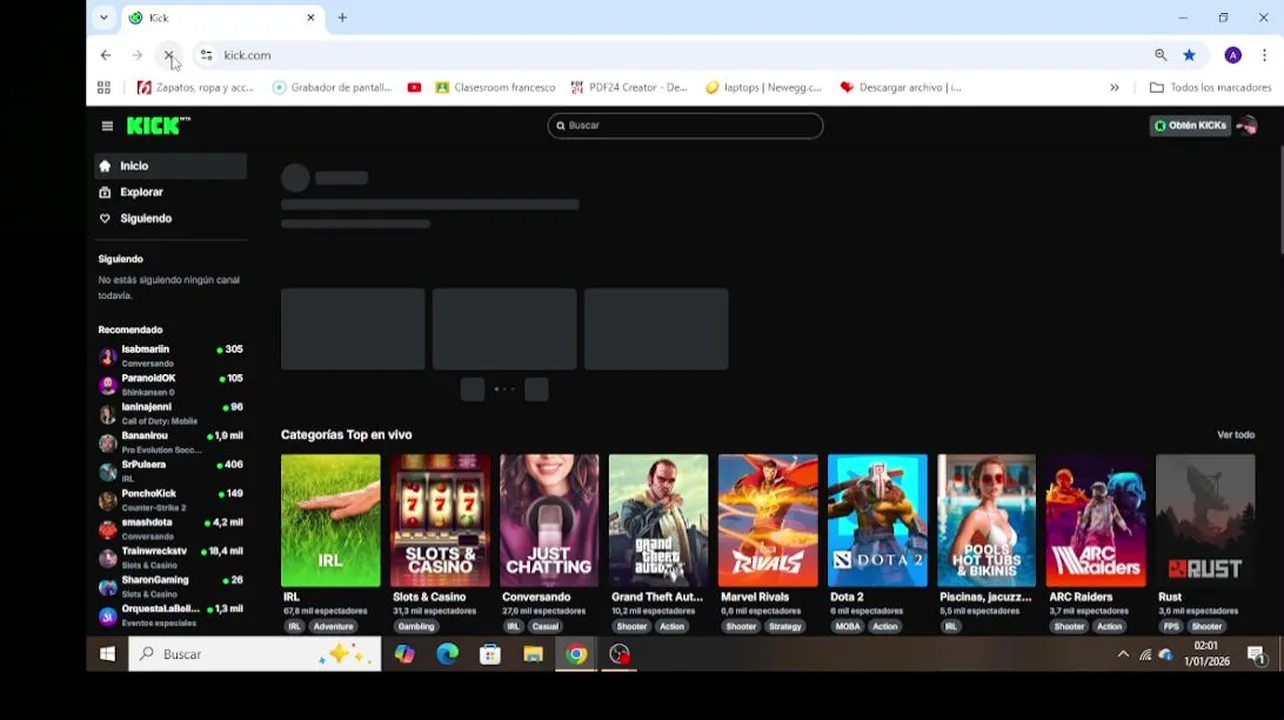
Task: Open the Just Chatting category thumbnail
Action: coord(549,520)
